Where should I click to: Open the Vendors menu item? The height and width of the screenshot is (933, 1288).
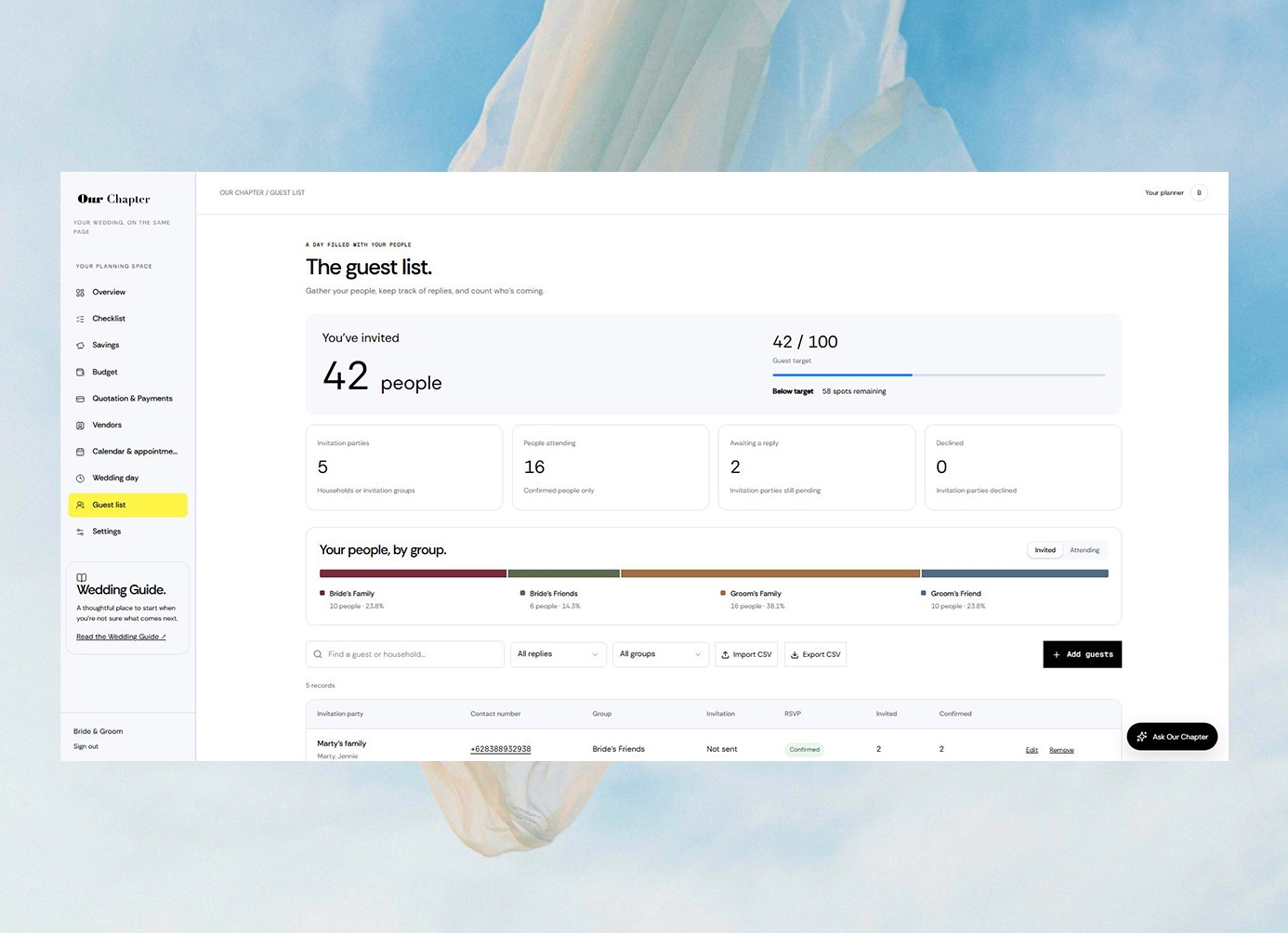pyautogui.click(x=127, y=426)
